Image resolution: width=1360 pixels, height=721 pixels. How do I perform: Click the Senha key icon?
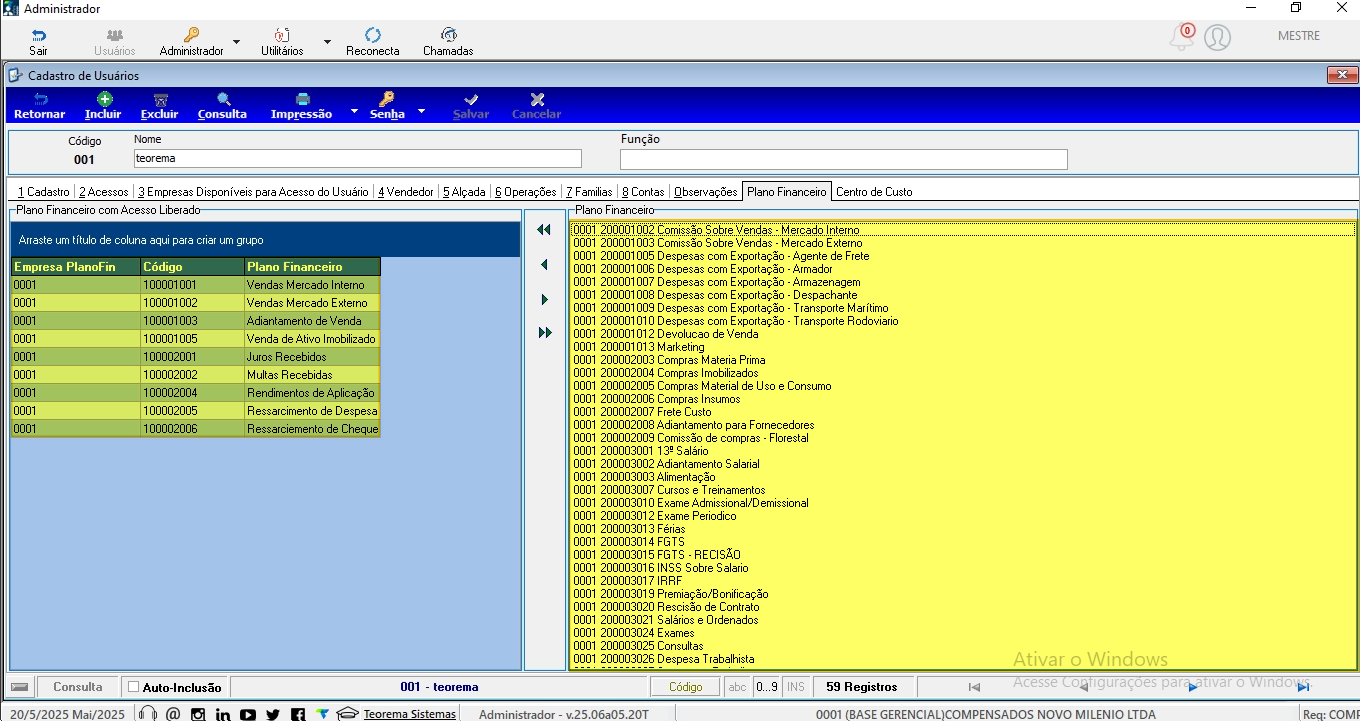(x=387, y=99)
